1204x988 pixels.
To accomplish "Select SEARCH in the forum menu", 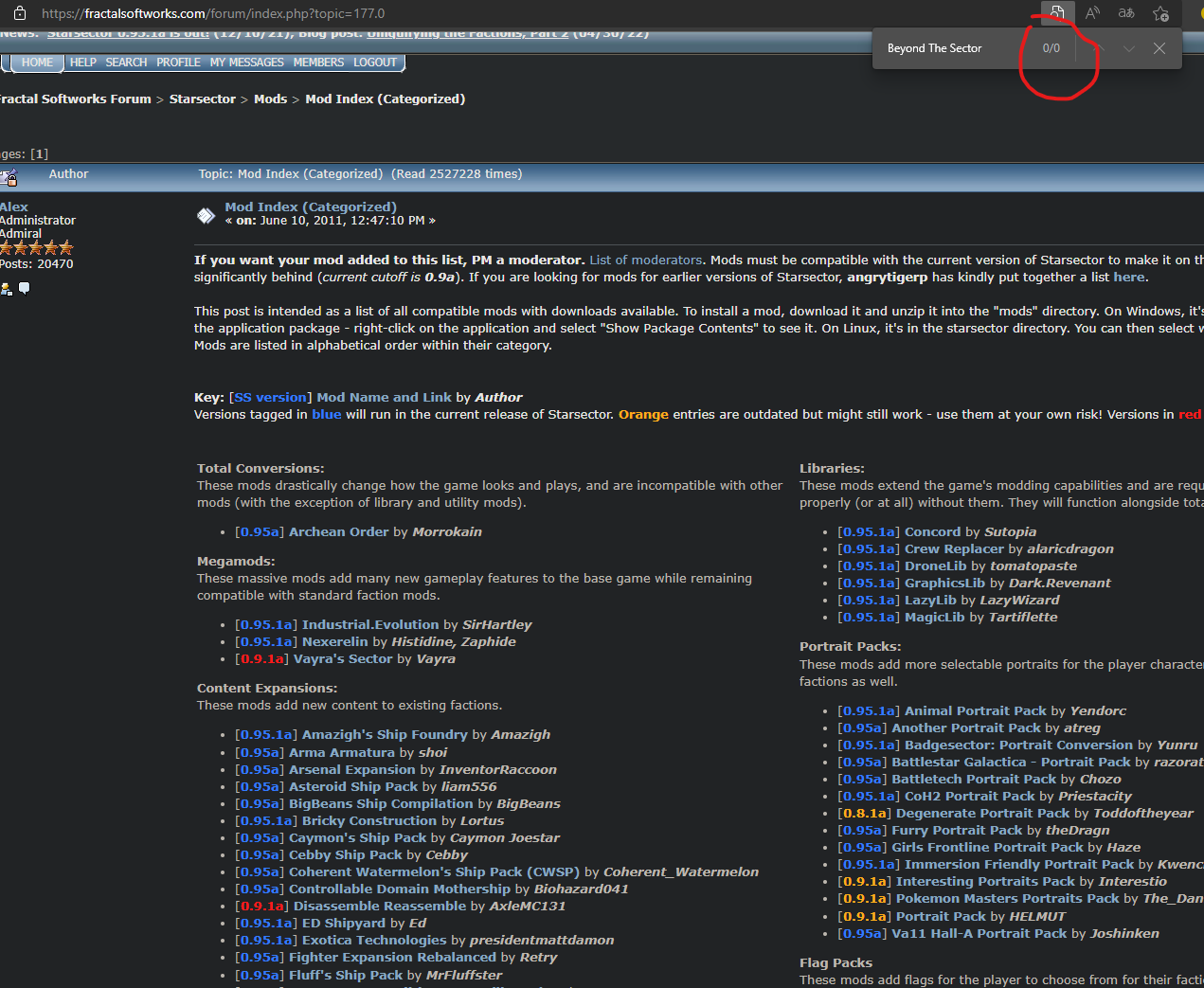I will point(126,63).
